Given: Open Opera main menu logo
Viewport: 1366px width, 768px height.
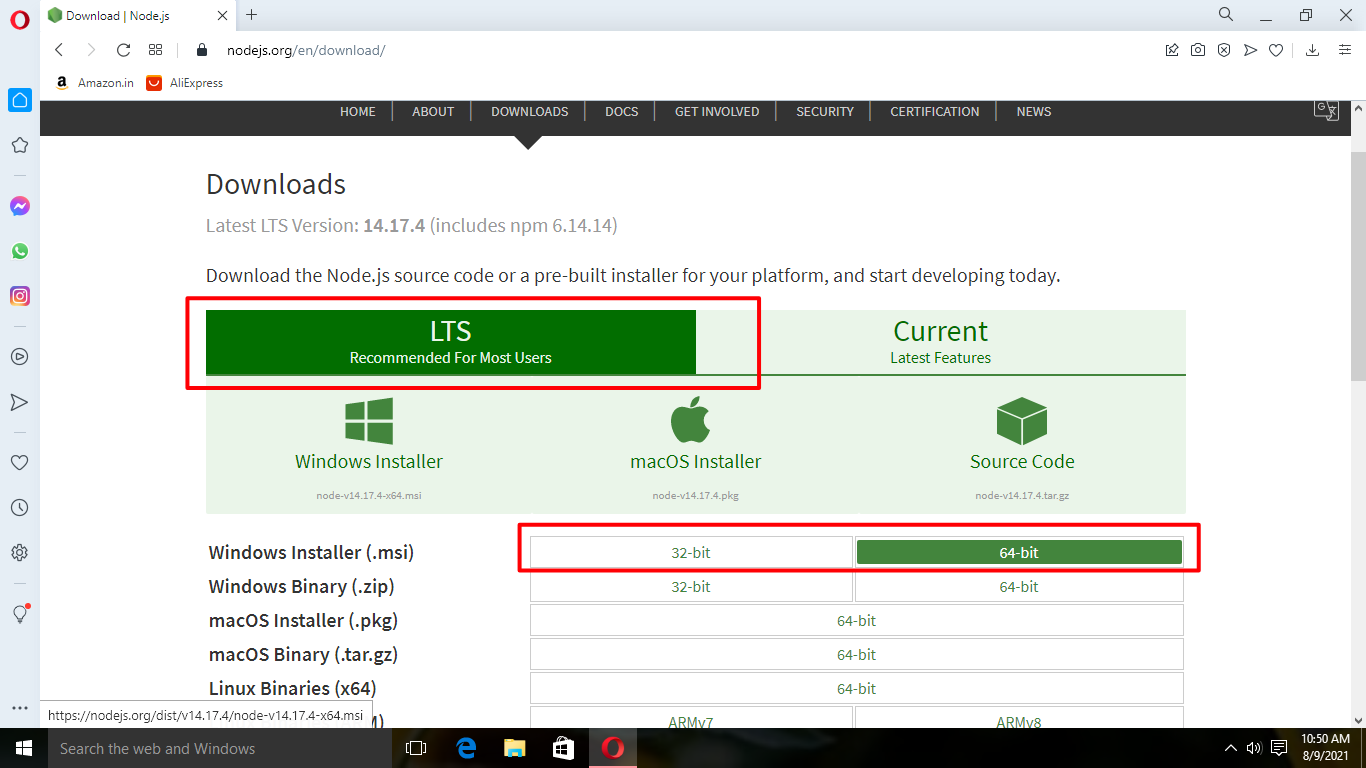Looking at the screenshot, I should pos(20,20).
